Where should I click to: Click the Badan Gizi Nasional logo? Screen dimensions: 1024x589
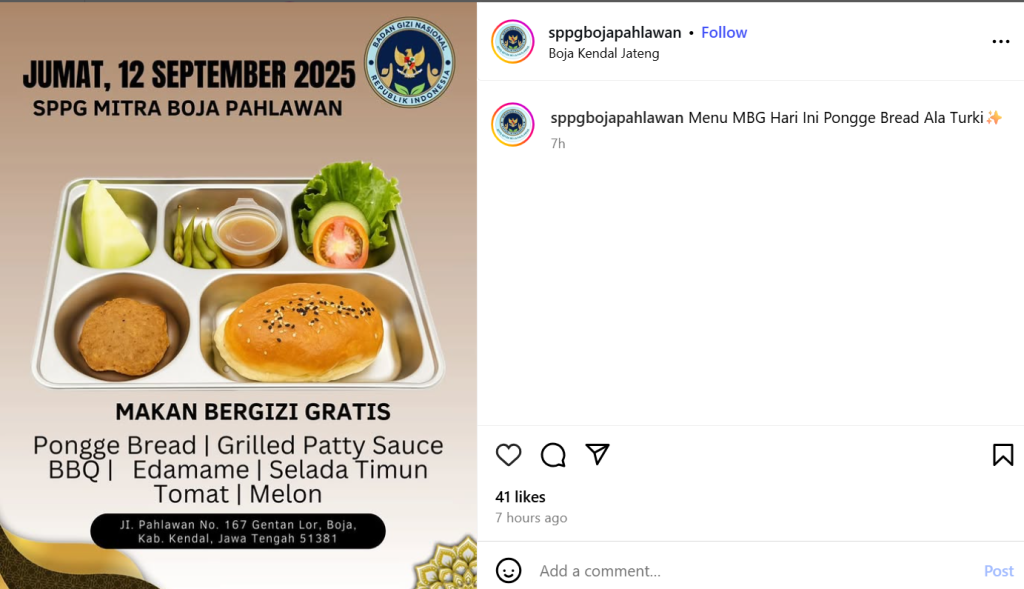click(409, 63)
